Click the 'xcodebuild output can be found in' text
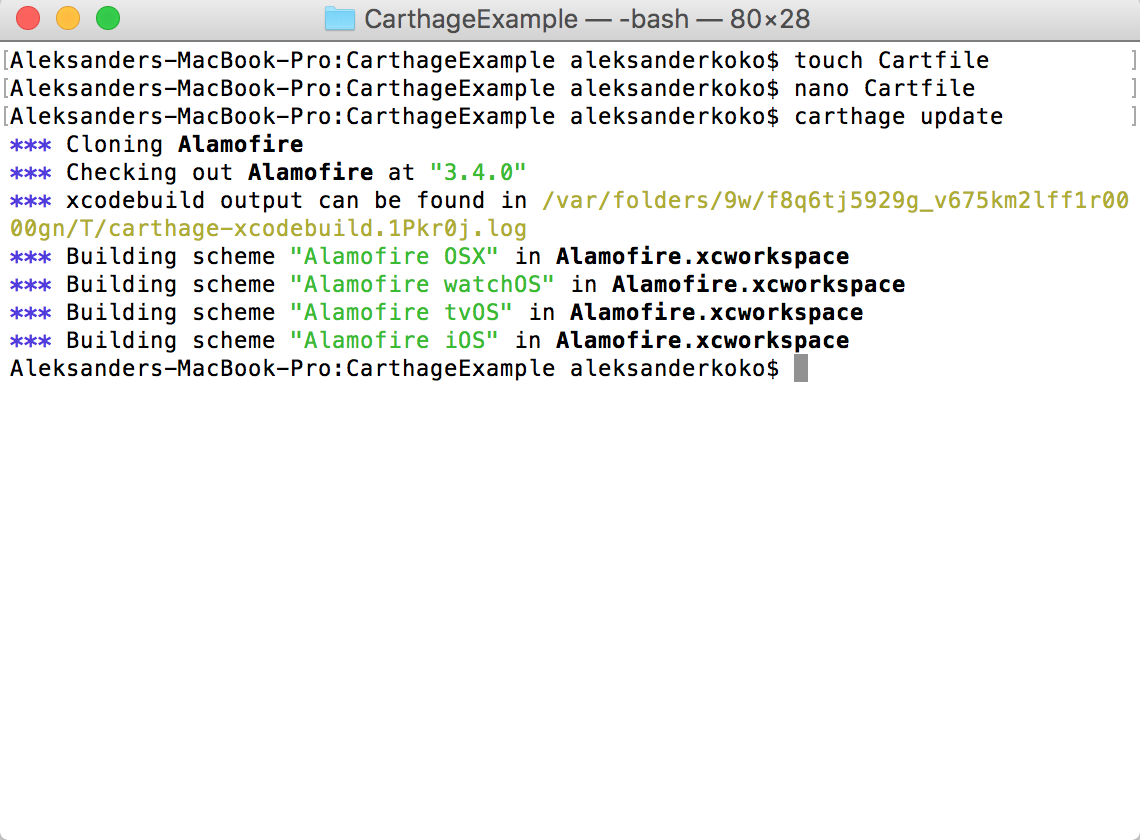The width and height of the screenshot is (1140, 840). [297, 201]
